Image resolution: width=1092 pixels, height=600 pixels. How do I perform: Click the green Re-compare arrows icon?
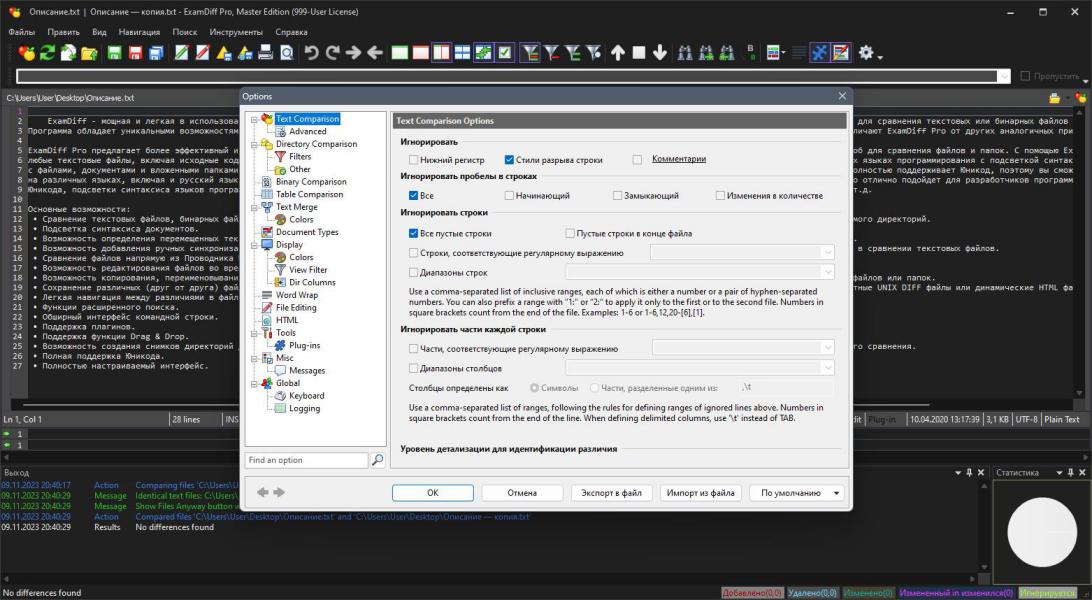[47, 53]
